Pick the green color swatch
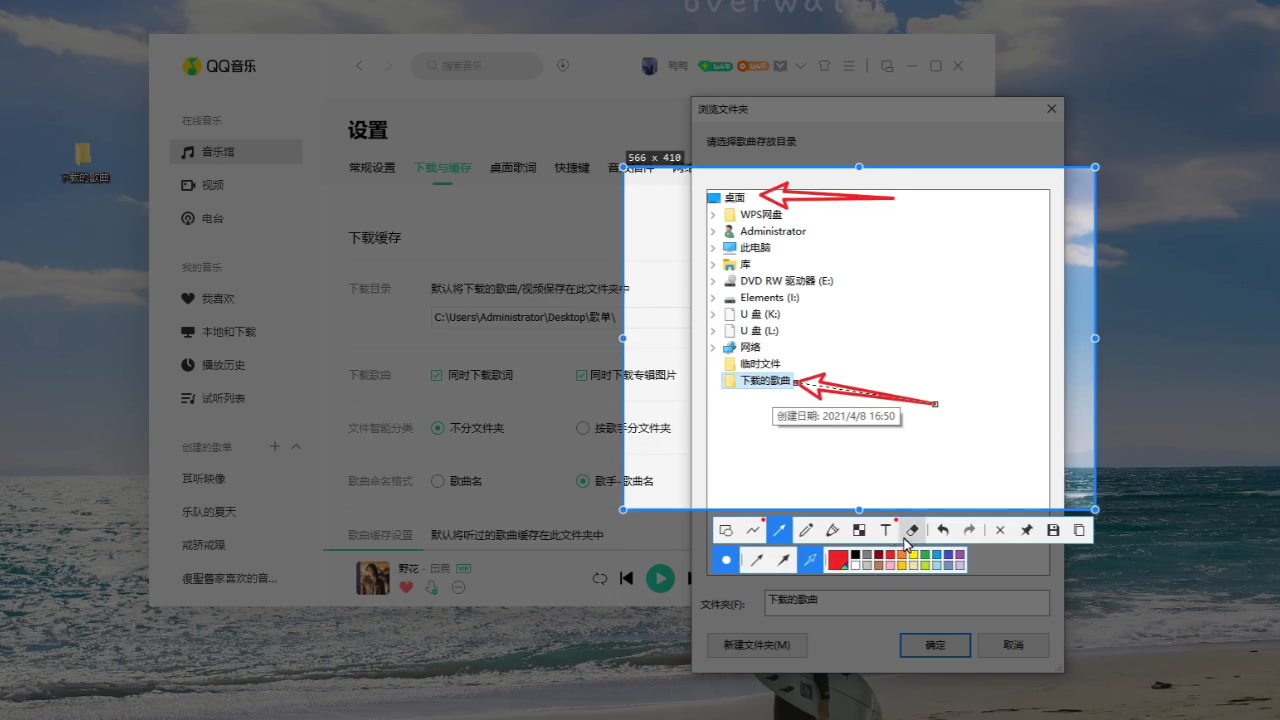This screenshot has height=720, width=1280. [925, 555]
